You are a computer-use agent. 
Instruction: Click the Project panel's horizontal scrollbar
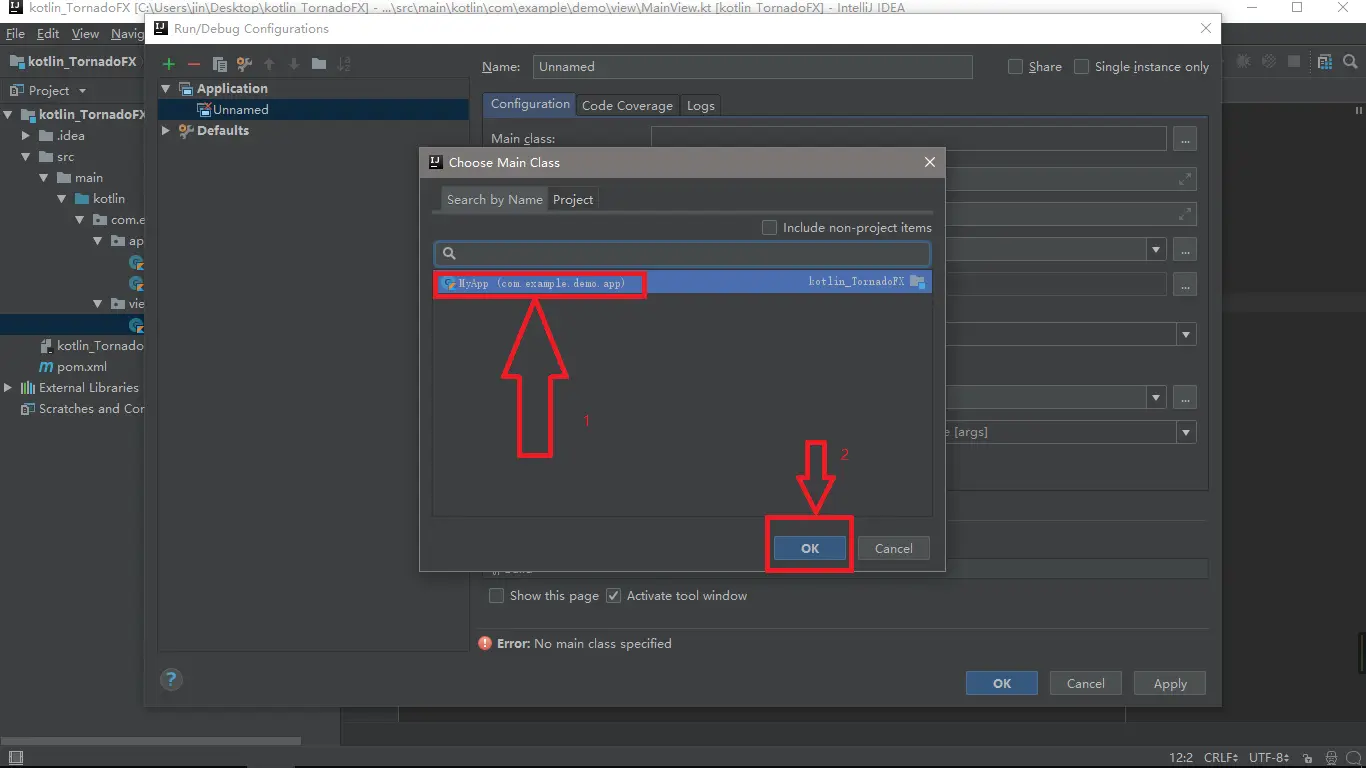click(x=150, y=741)
